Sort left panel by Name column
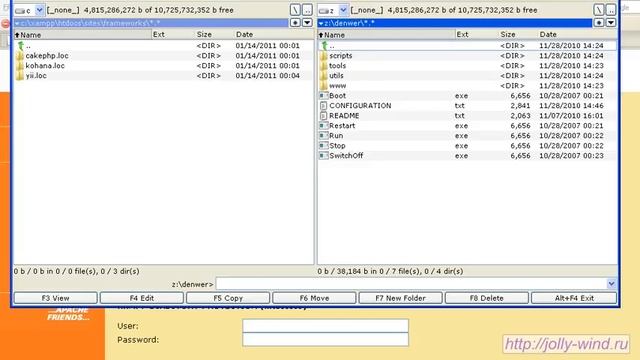Screen dimensions: 640x360 click(x=82, y=35)
